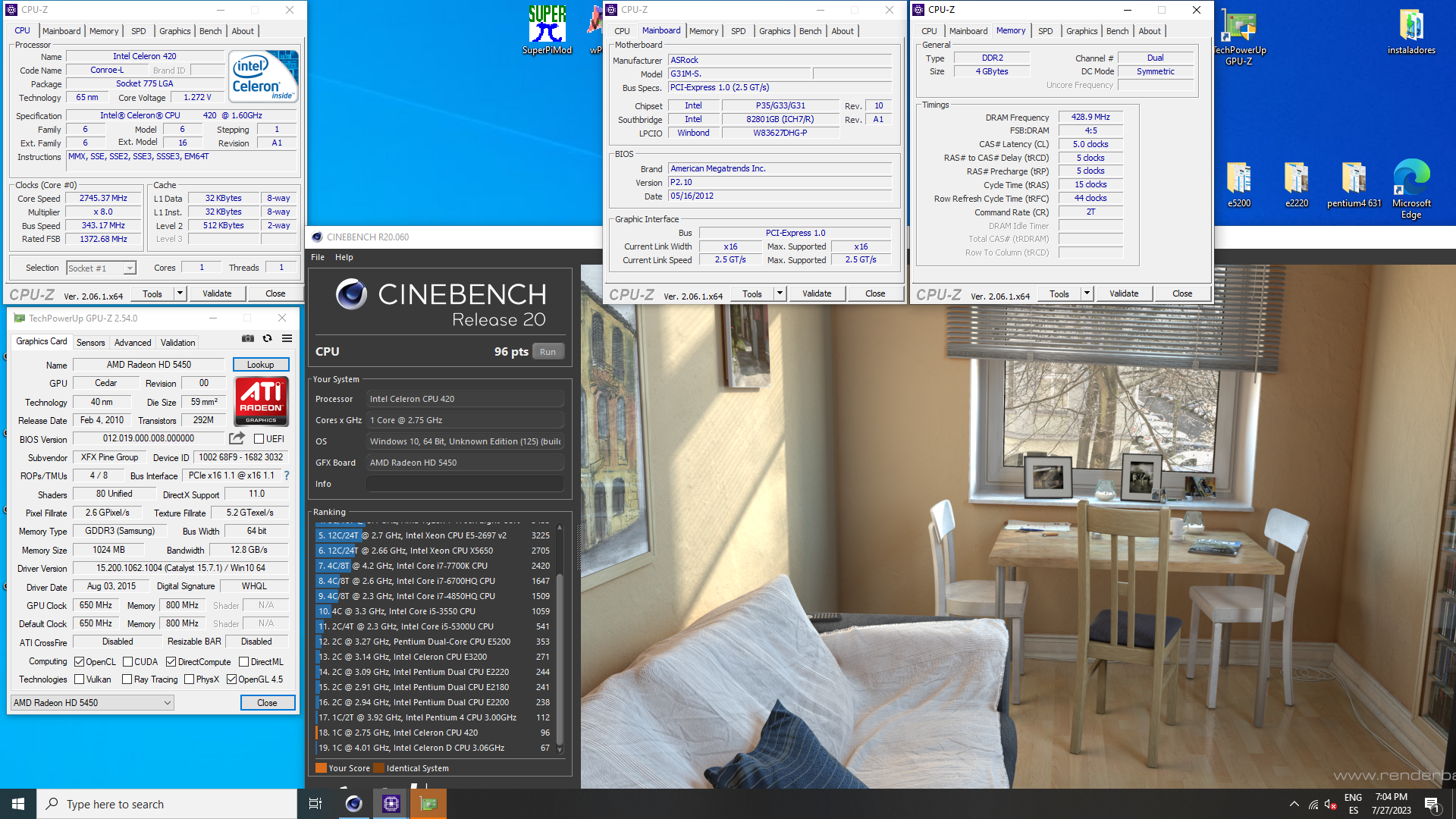Image resolution: width=1456 pixels, height=819 pixels.
Task: Open Bench tab in the left CPU-Z window
Action: [211, 31]
